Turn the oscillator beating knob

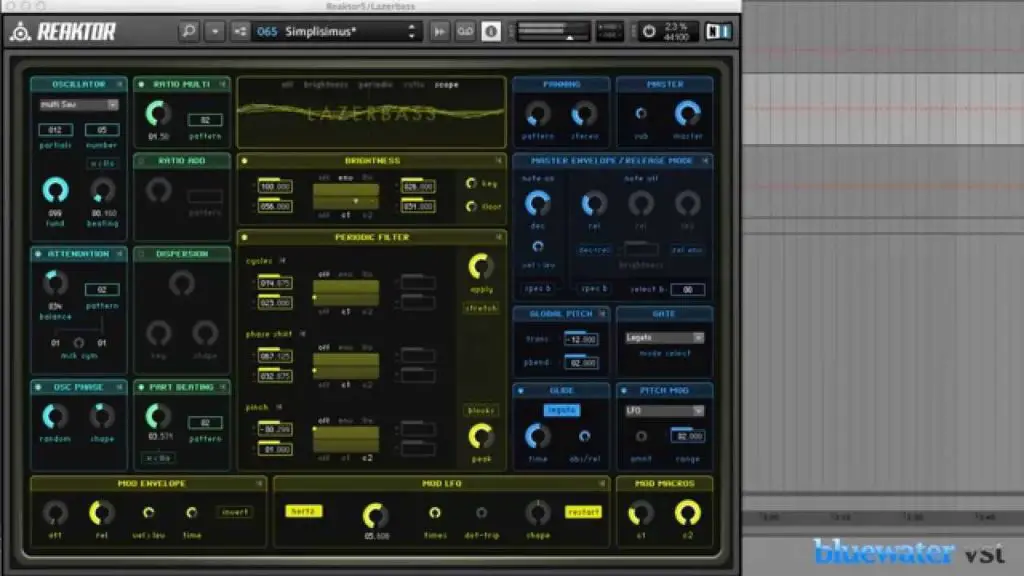click(102, 191)
